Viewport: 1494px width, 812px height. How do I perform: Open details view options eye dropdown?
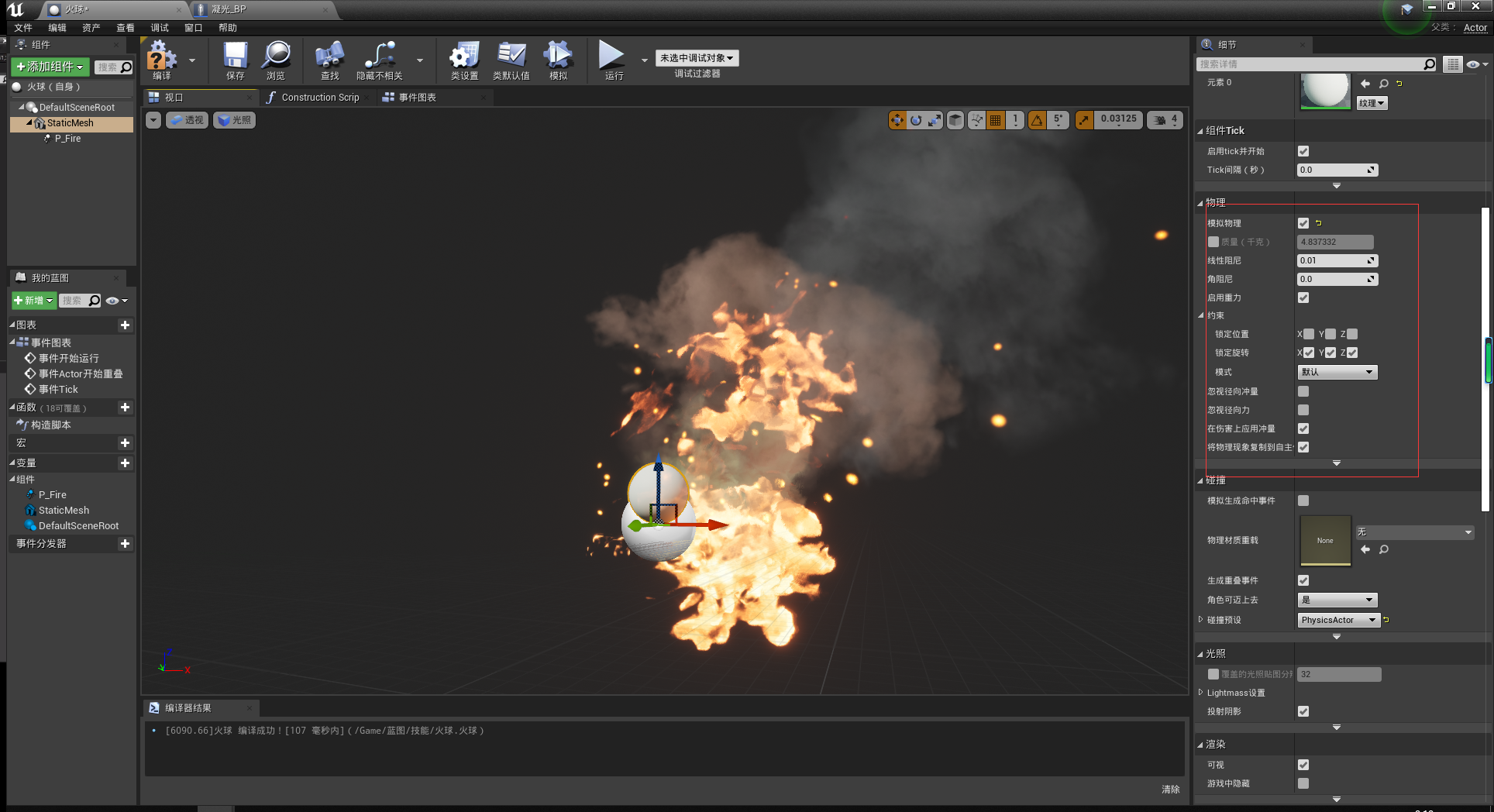[x=1477, y=64]
